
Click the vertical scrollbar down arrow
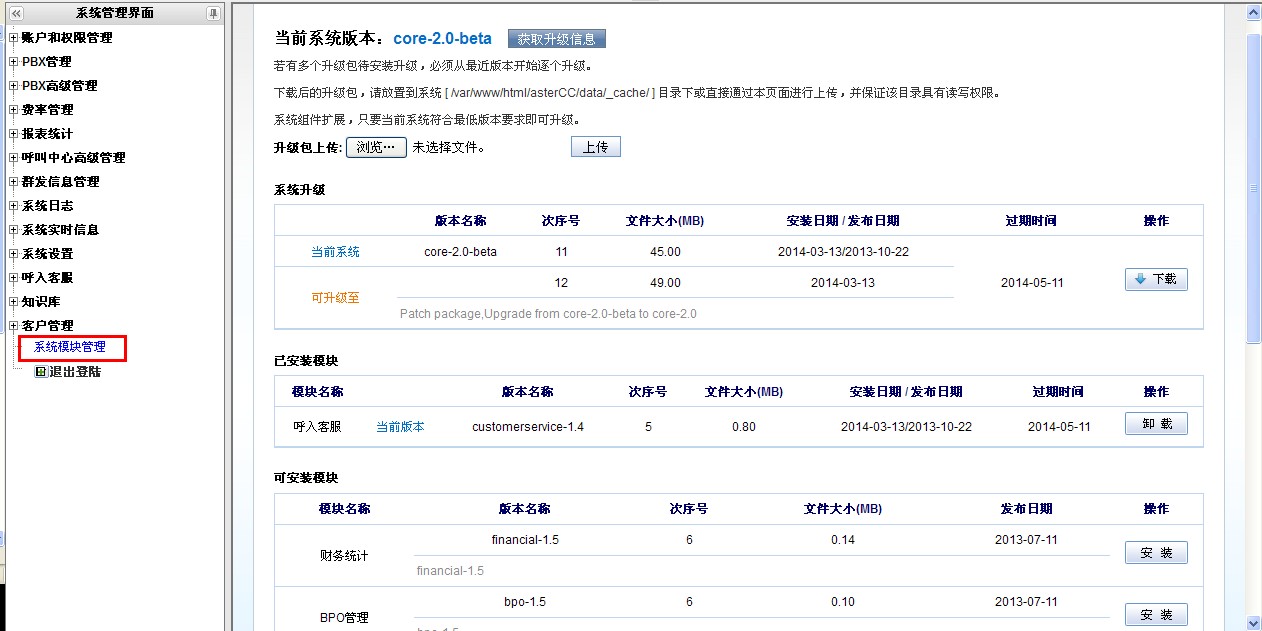[x=1253, y=622]
